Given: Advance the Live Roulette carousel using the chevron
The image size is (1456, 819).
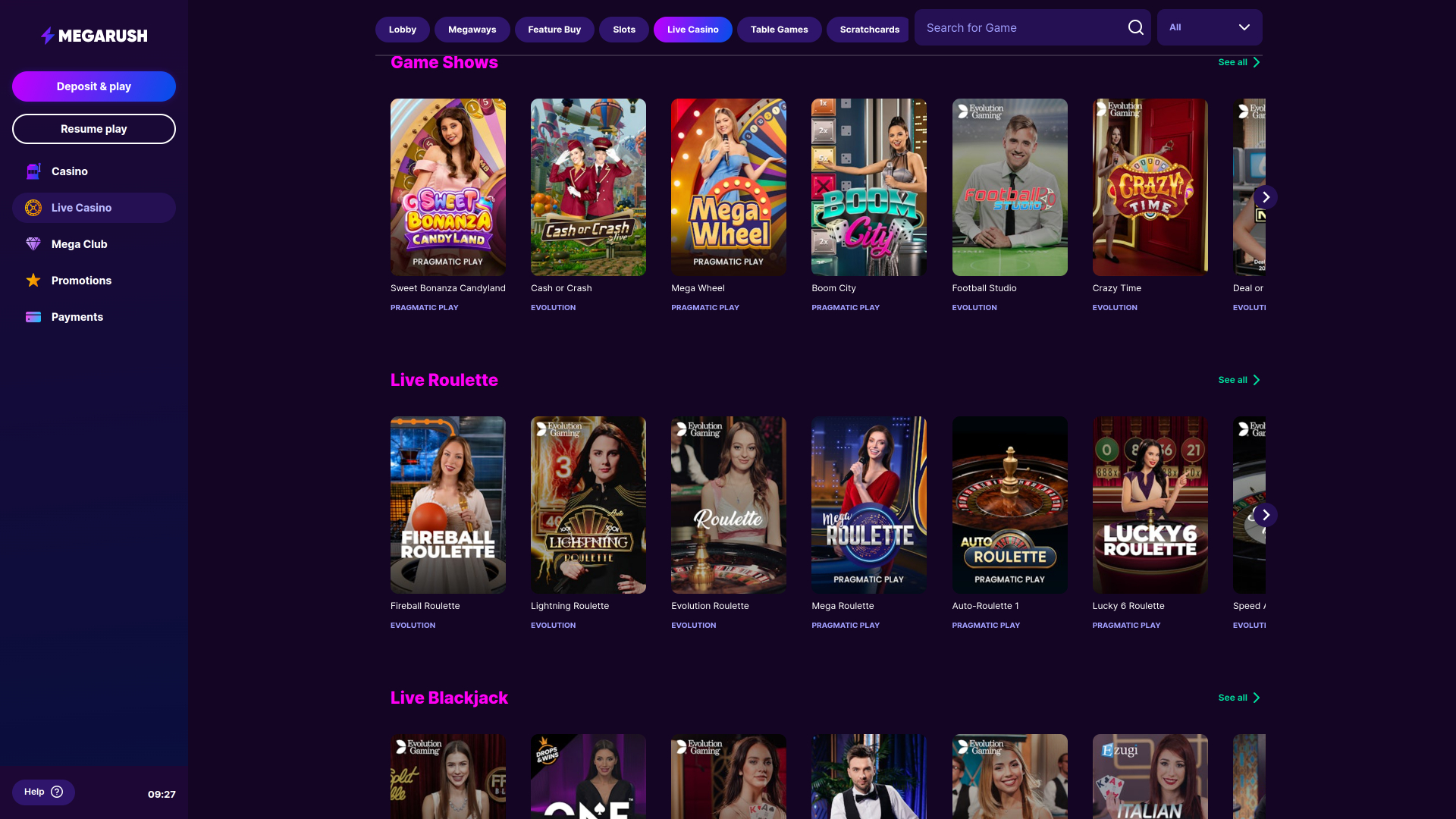Looking at the screenshot, I should [1265, 514].
